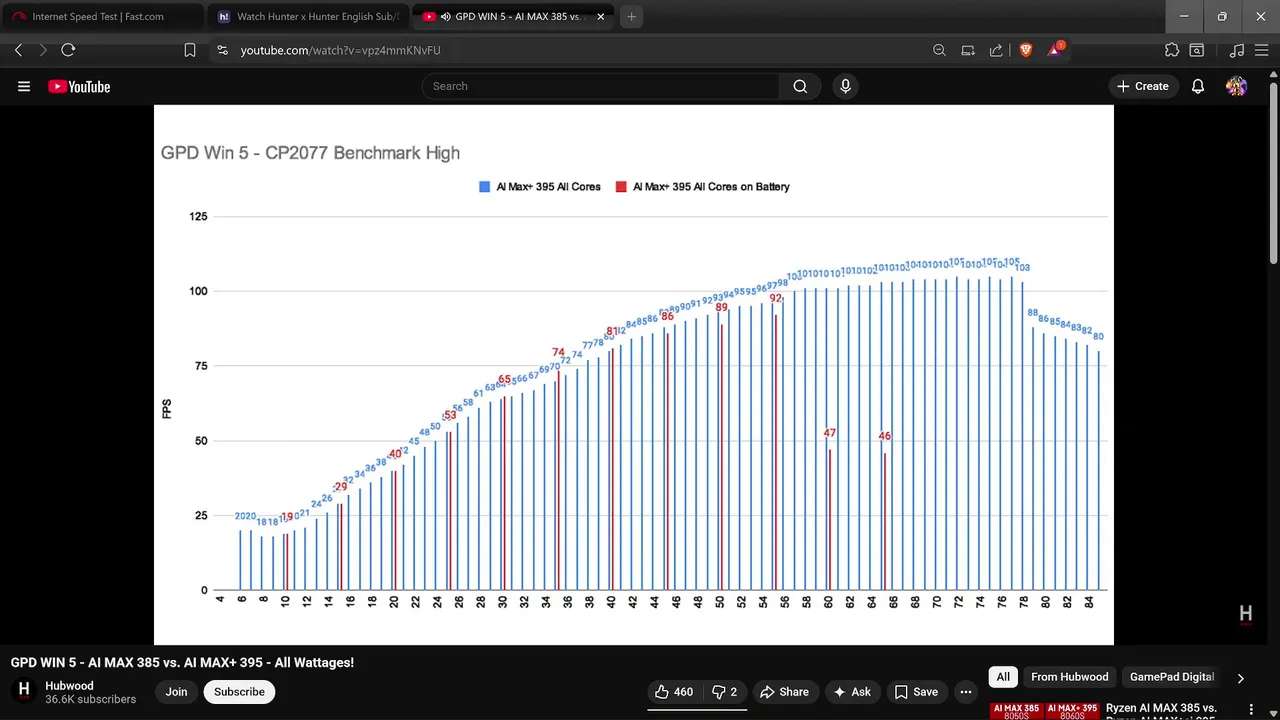
Task: Click the video player chart area
Action: point(634,375)
